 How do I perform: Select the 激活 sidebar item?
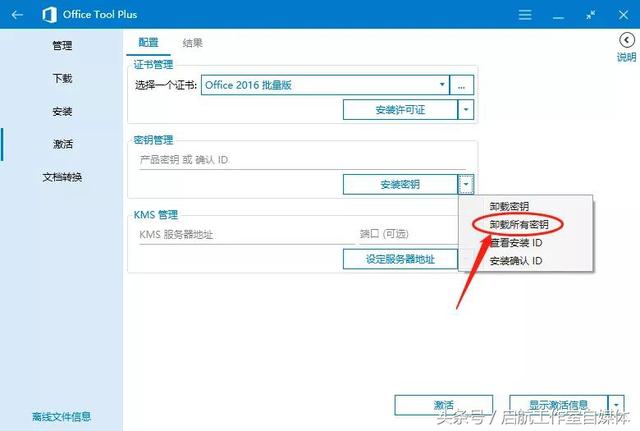tap(62, 144)
